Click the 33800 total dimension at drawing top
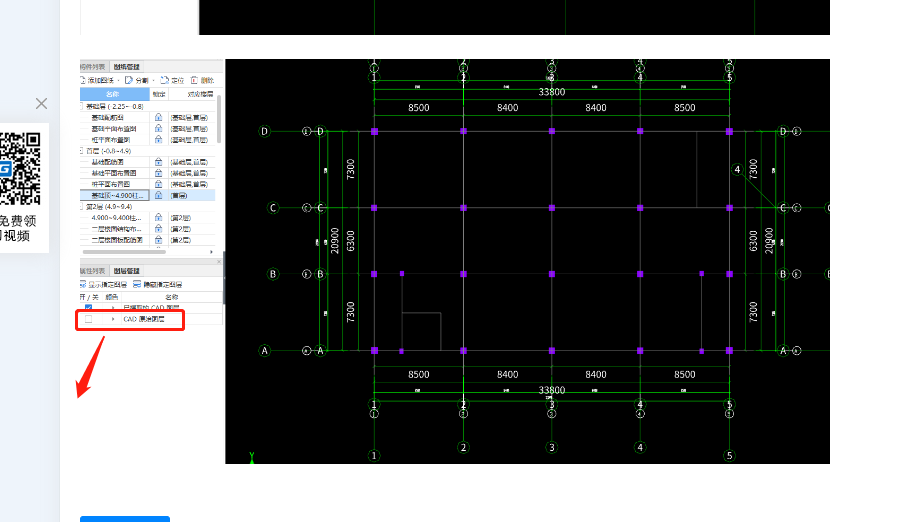Viewport: 911px width, 522px height. click(x=552, y=92)
